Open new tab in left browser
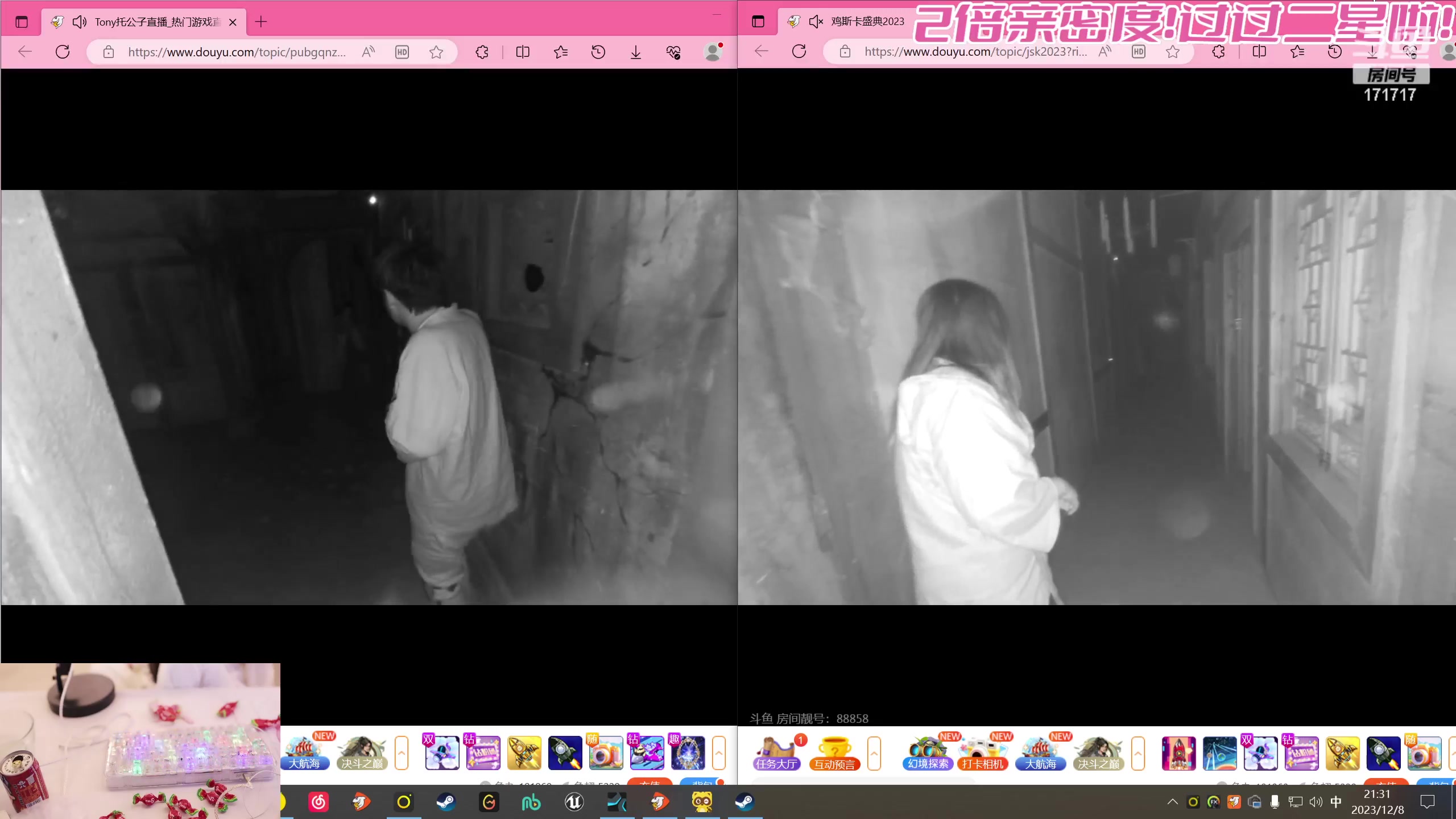 [261, 22]
